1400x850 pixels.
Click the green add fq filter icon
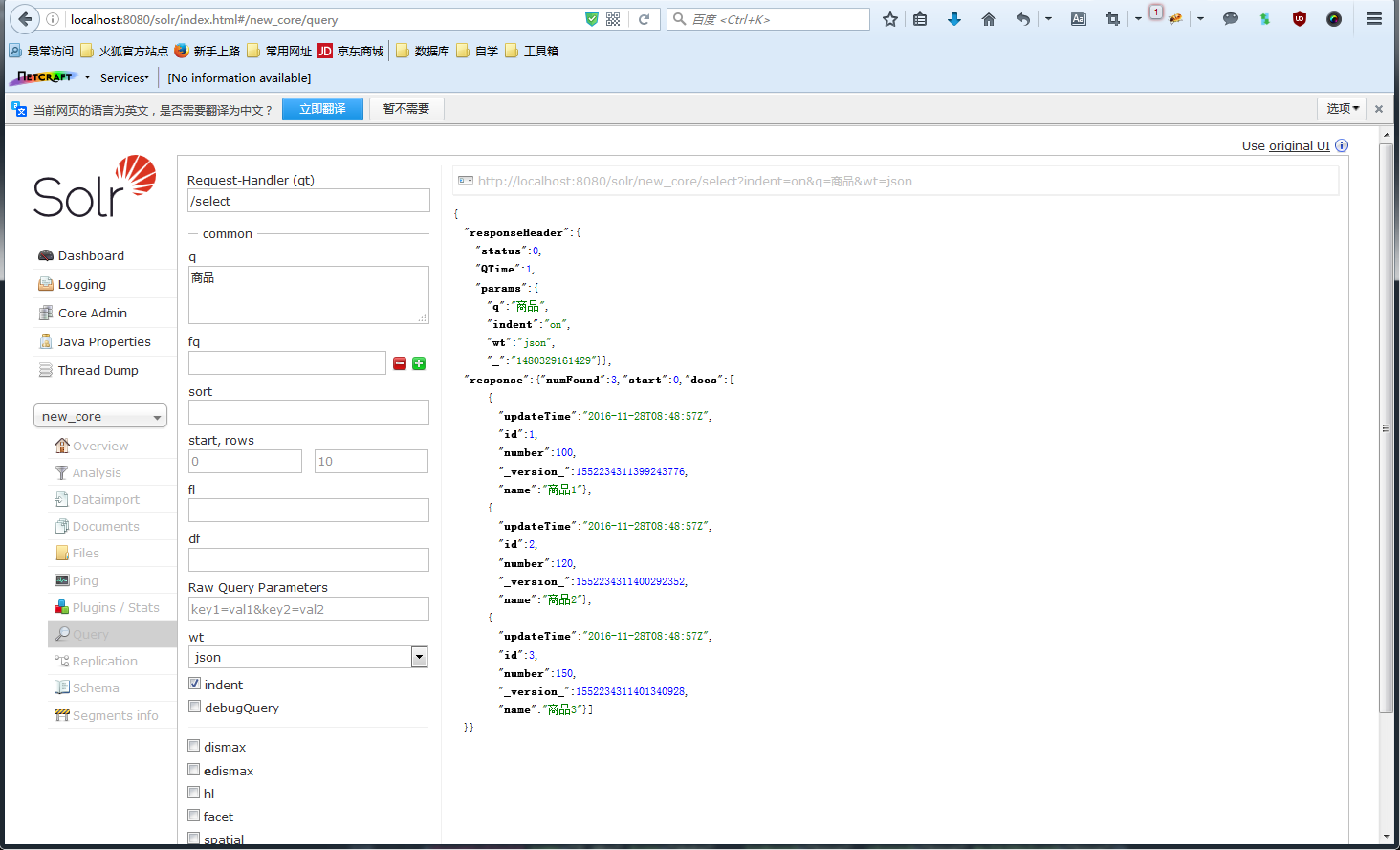pyautogui.click(x=419, y=363)
